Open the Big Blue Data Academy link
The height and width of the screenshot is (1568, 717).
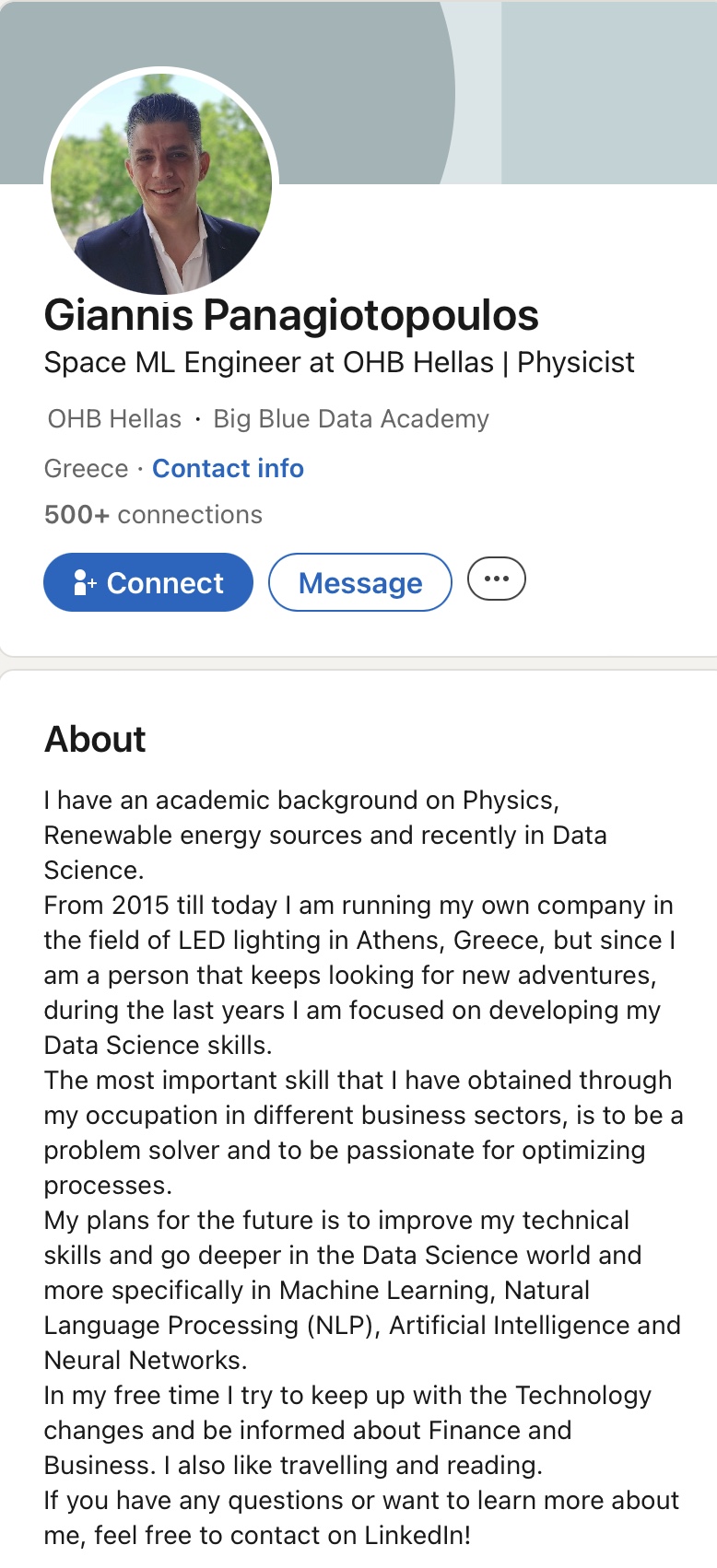[351, 419]
